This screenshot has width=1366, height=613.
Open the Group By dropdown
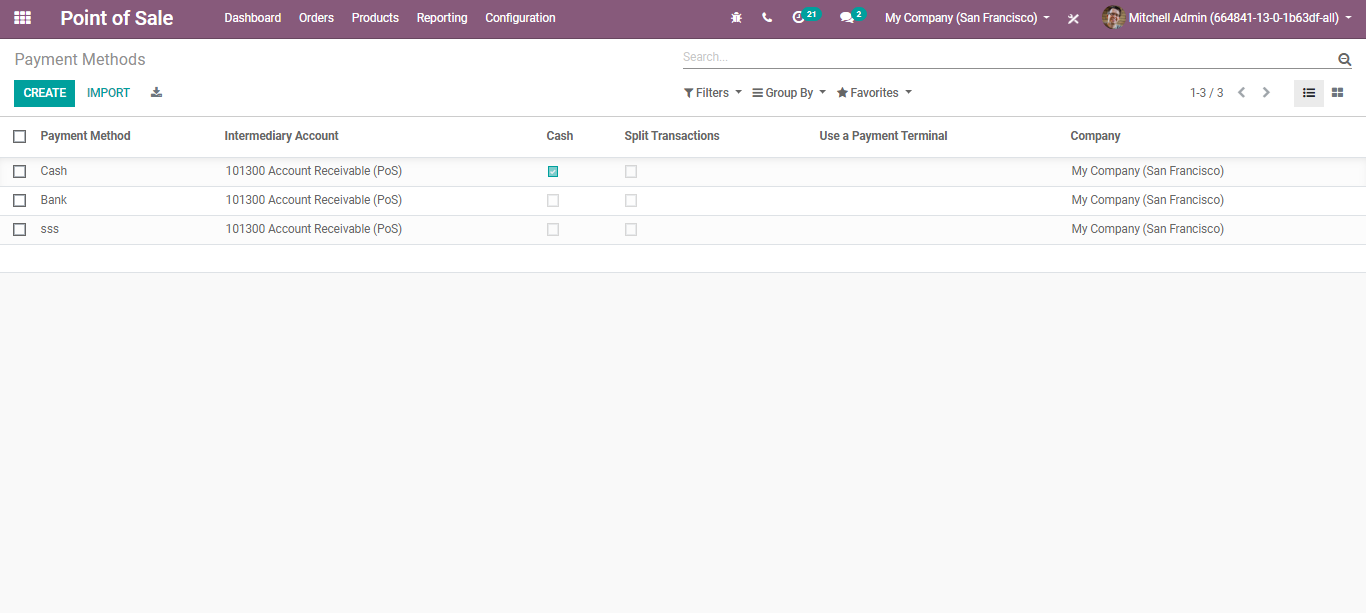[789, 93]
